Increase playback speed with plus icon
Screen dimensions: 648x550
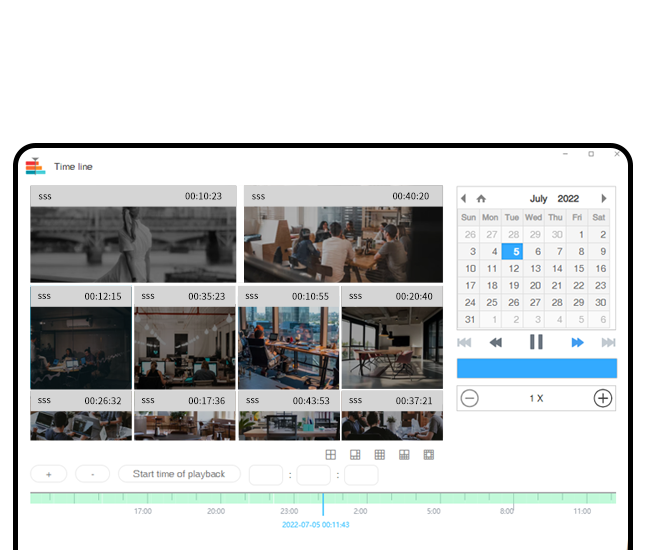602,398
